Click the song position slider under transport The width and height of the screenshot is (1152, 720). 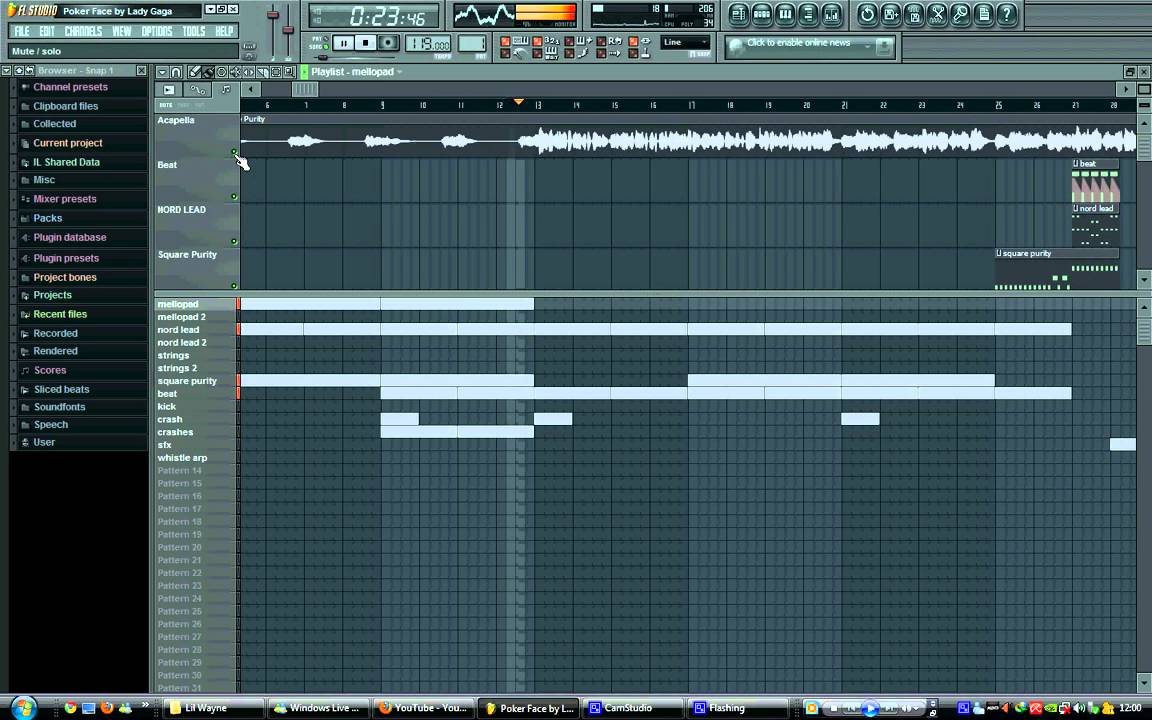(x=322, y=57)
